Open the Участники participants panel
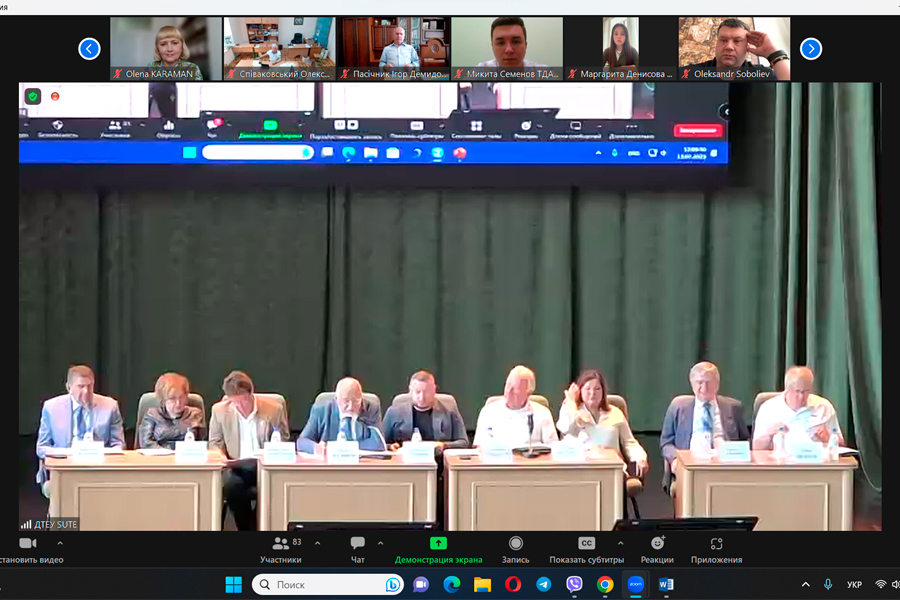 [x=281, y=549]
